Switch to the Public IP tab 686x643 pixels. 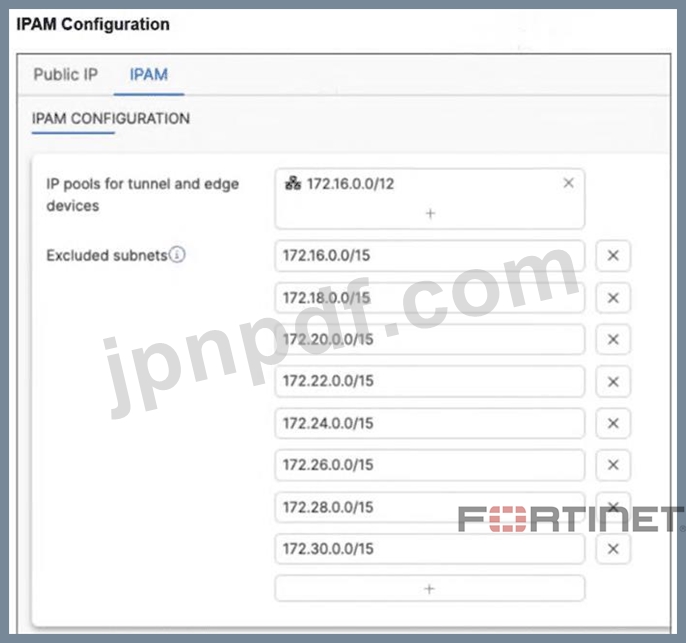(x=66, y=74)
